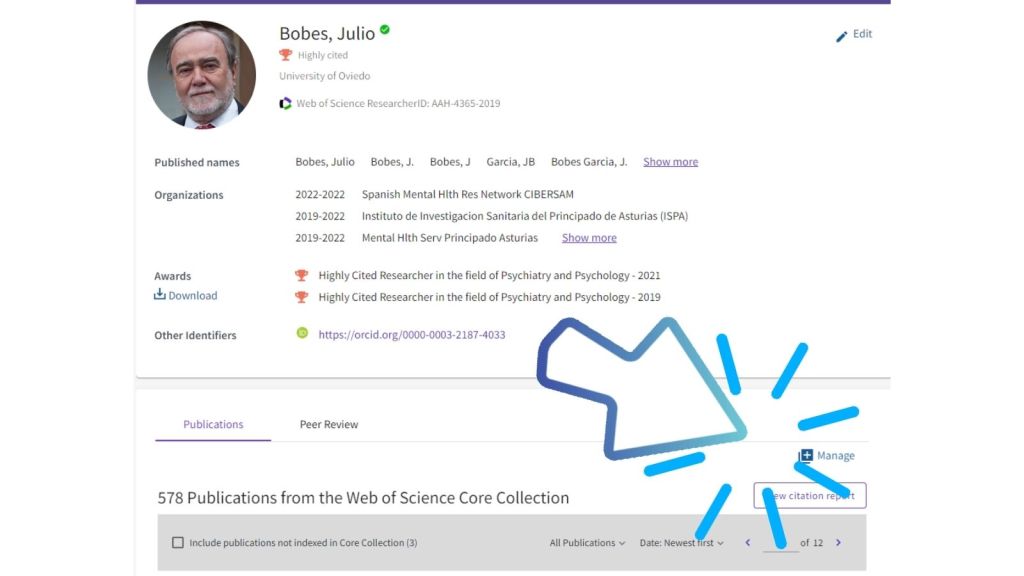Image resolution: width=1024 pixels, height=576 pixels.
Task: Click the Web of Science ResearcherID icon
Action: point(286,103)
